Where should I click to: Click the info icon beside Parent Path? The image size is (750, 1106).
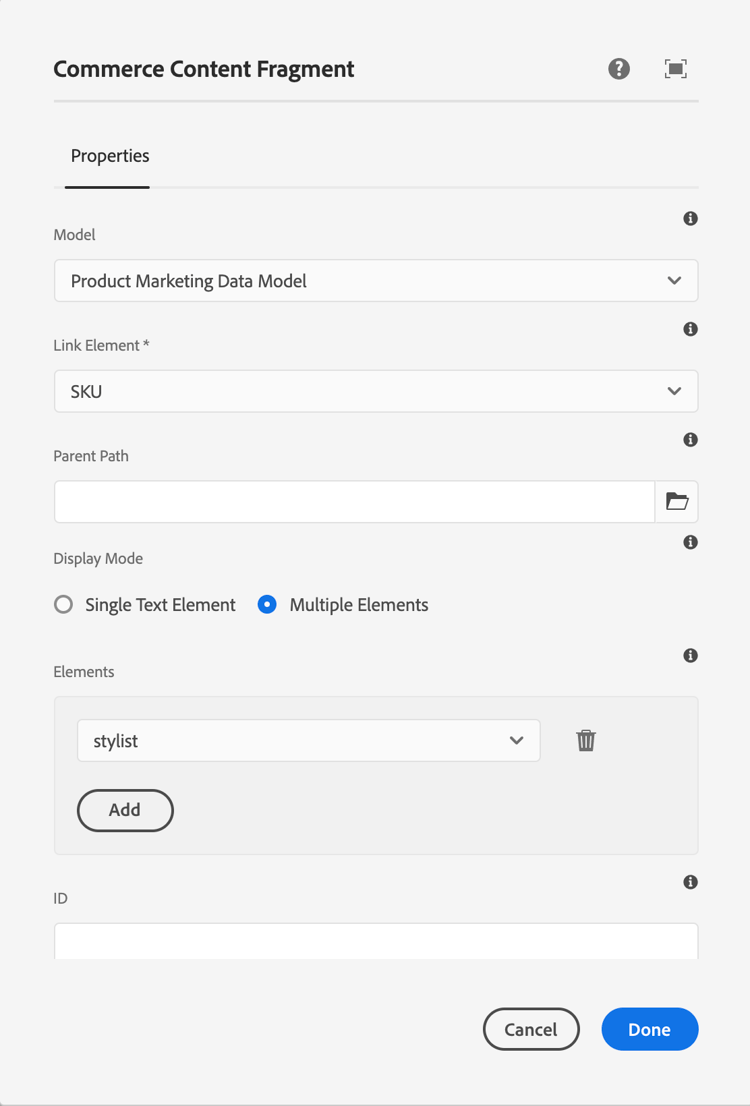(690, 439)
